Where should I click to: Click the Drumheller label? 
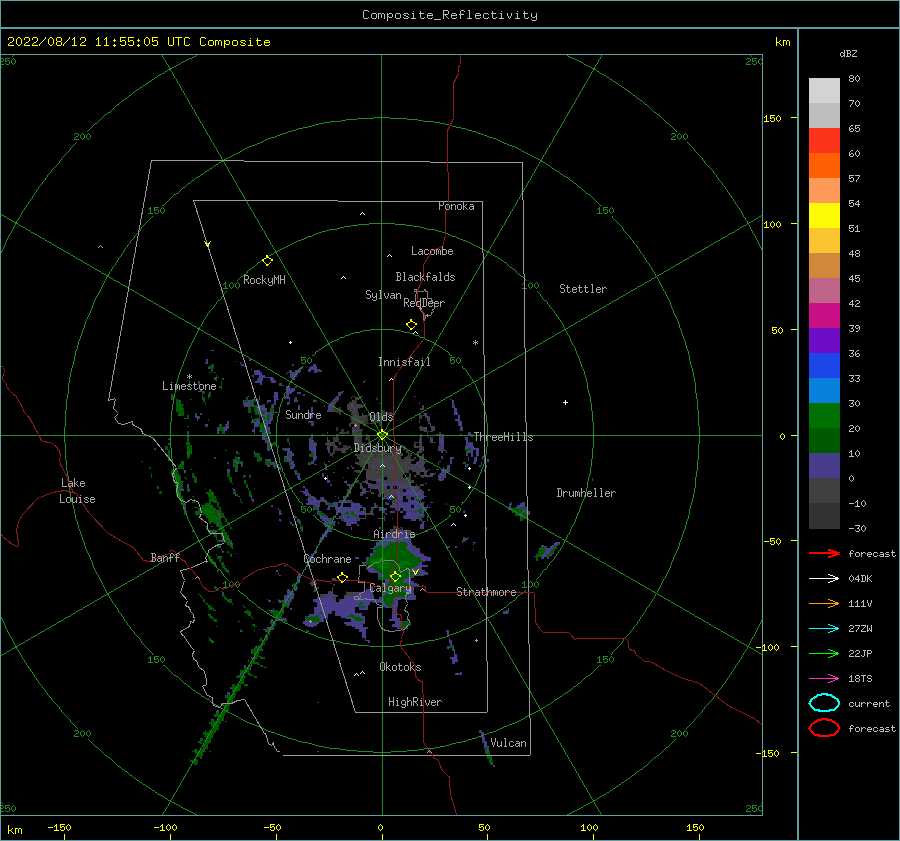(x=586, y=493)
